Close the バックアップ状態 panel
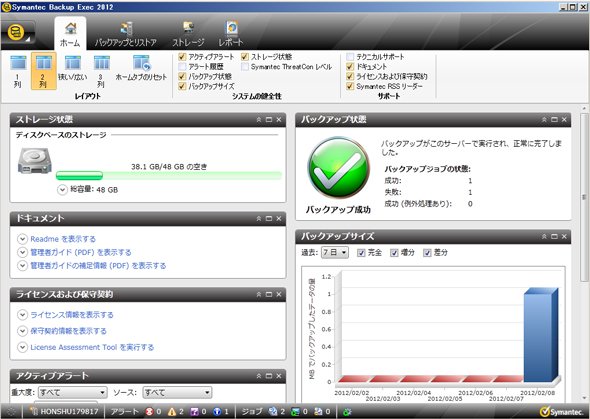Viewport: 590px width, 419px height. click(564, 120)
